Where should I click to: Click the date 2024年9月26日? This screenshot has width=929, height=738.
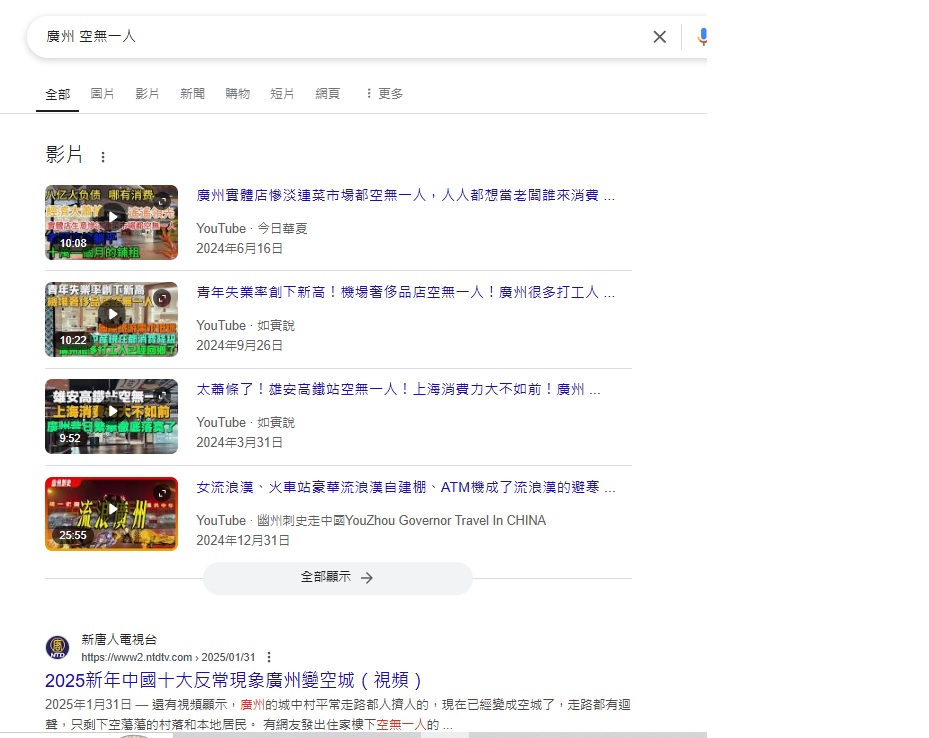[x=239, y=346]
